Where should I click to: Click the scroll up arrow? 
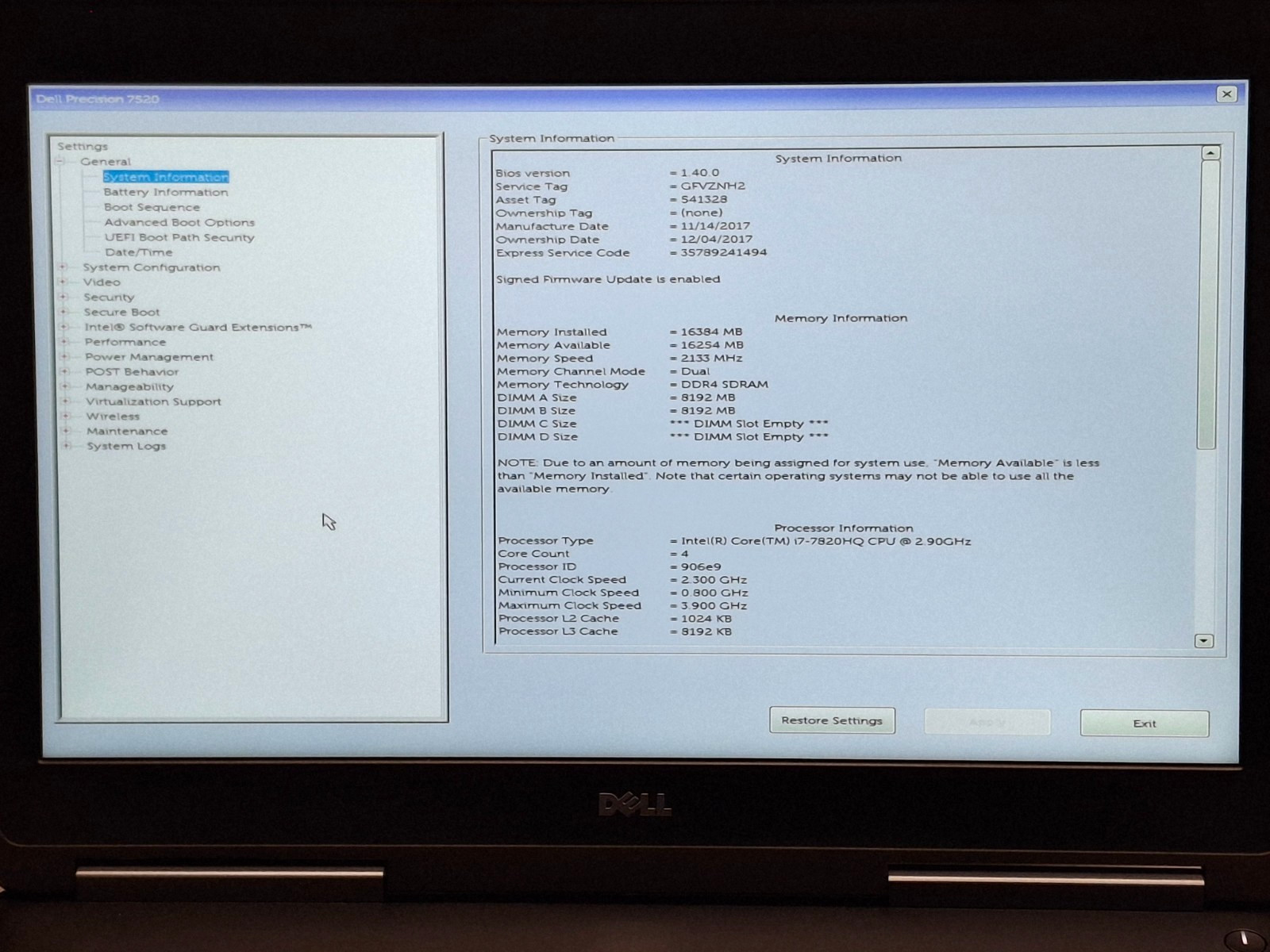[1210, 152]
